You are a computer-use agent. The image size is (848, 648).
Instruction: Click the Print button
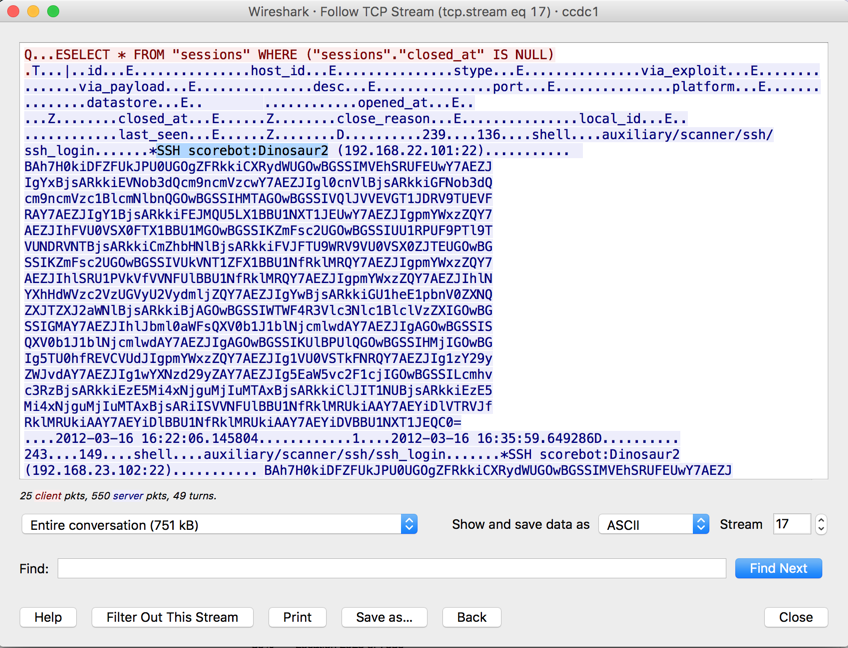pos(297,617)
